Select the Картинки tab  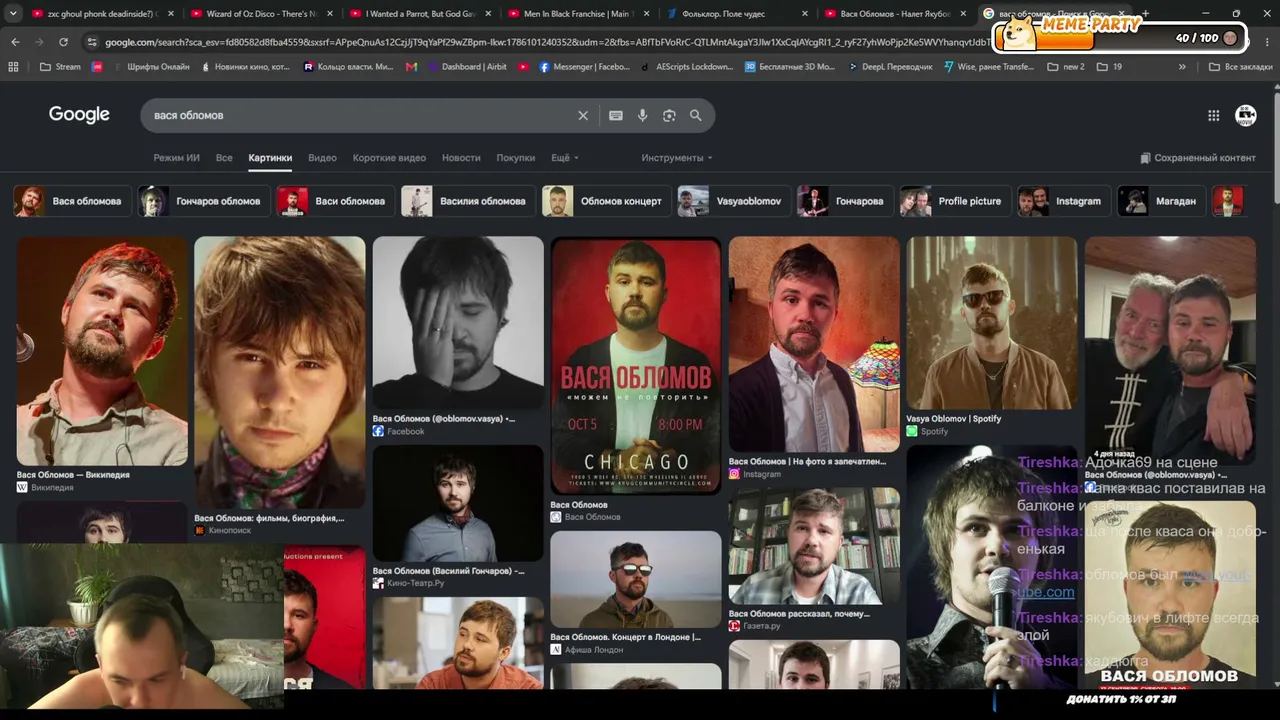(270, 158)
